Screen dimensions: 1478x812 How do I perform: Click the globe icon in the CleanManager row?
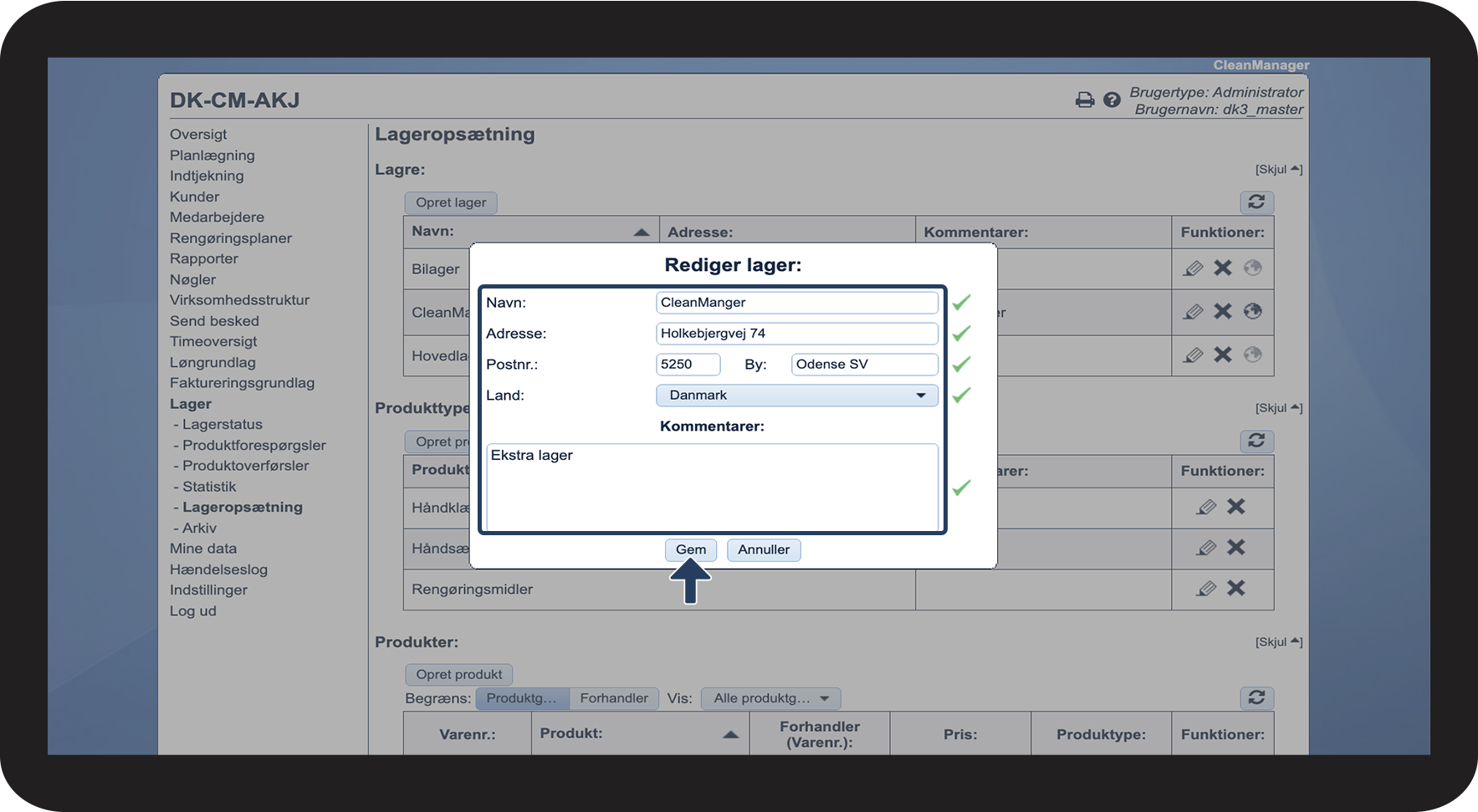[x=1252, y=311]
